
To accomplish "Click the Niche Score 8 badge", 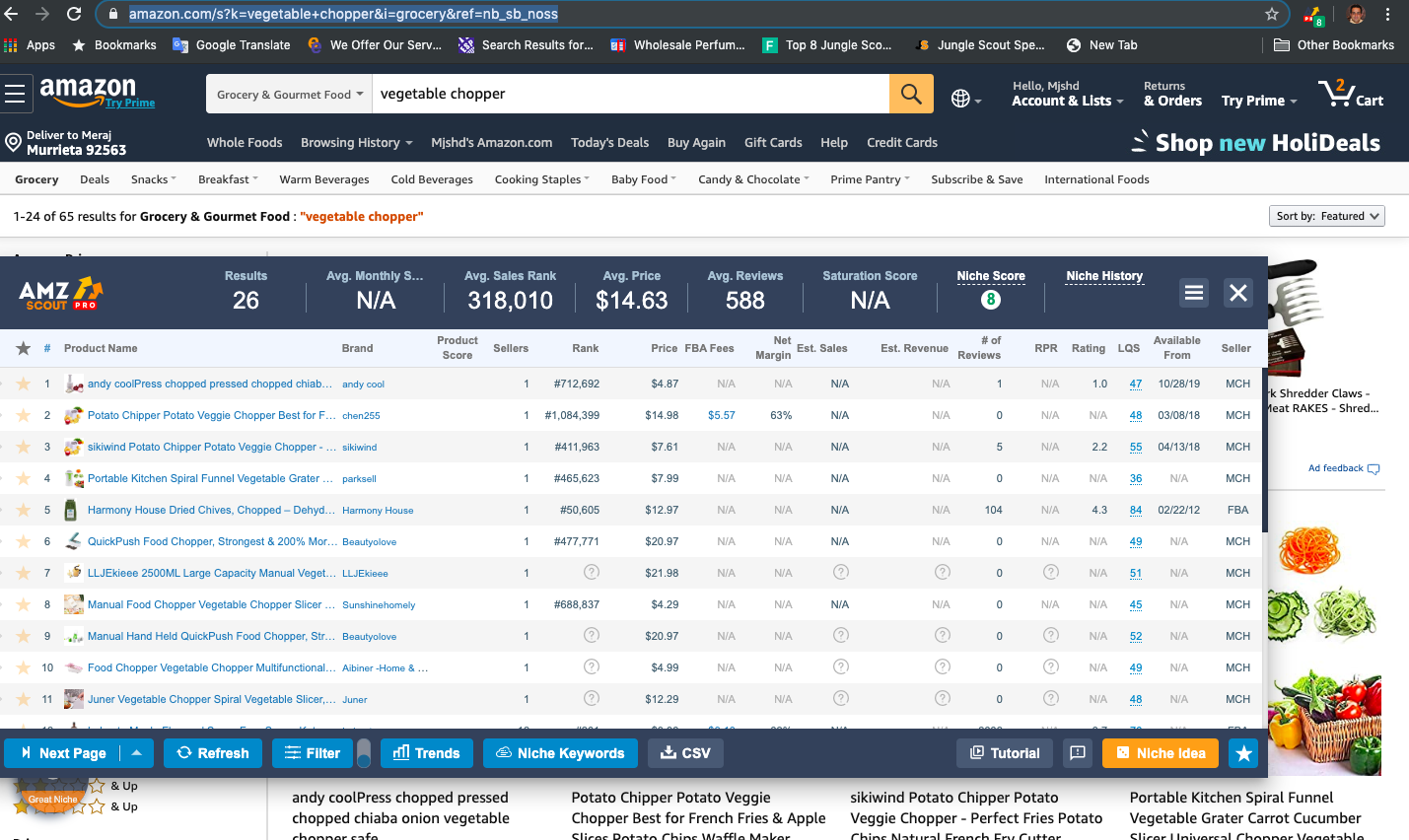I will tap(991, 300).
